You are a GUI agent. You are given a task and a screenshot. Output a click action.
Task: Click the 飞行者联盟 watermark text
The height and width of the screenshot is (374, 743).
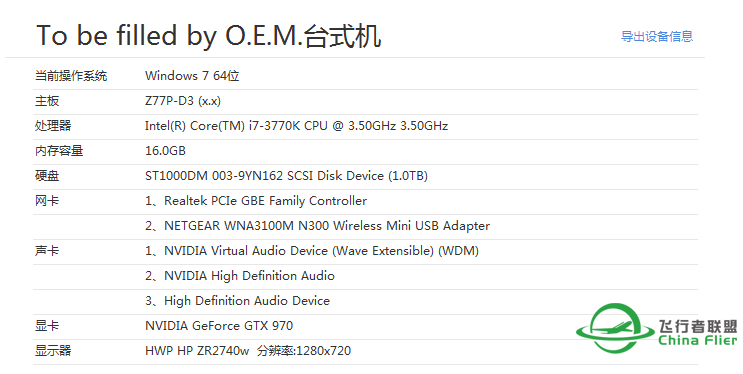point(698,326)
